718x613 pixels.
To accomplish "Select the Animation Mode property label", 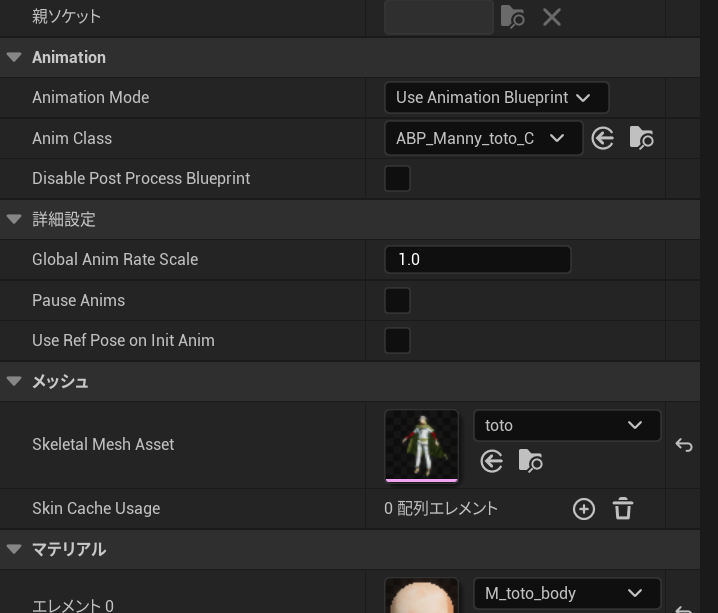I will coord(91,98).
